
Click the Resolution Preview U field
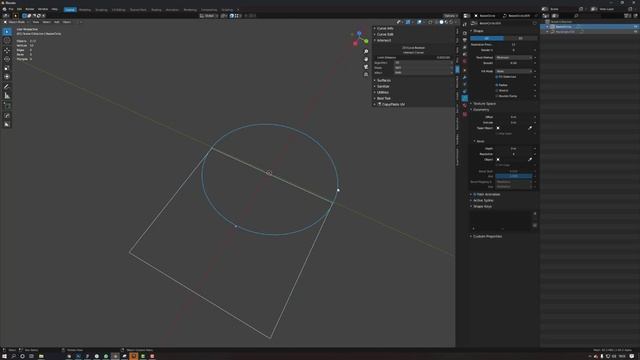pyautogui.click(x=514, y=44)
